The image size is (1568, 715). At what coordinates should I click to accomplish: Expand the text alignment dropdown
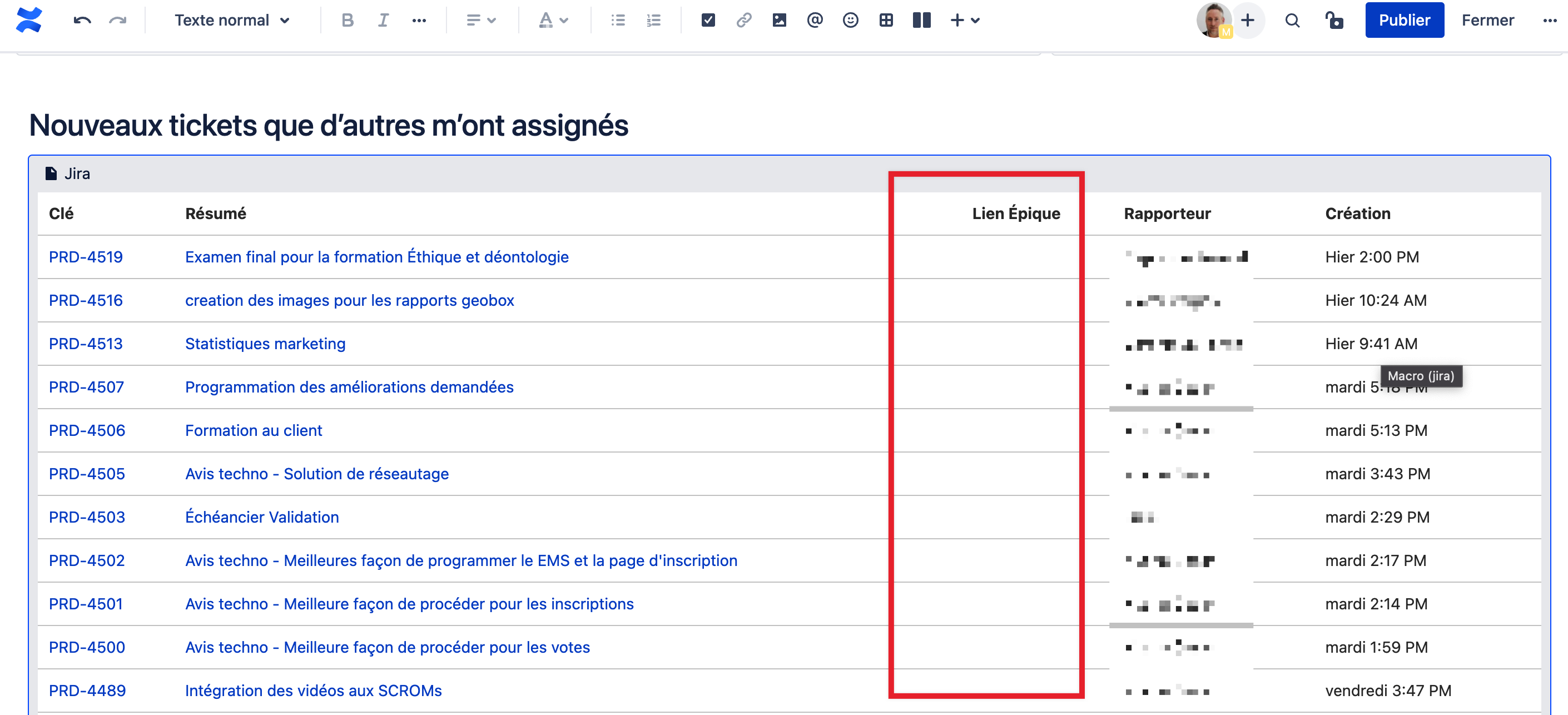click(x=481, y=21)
